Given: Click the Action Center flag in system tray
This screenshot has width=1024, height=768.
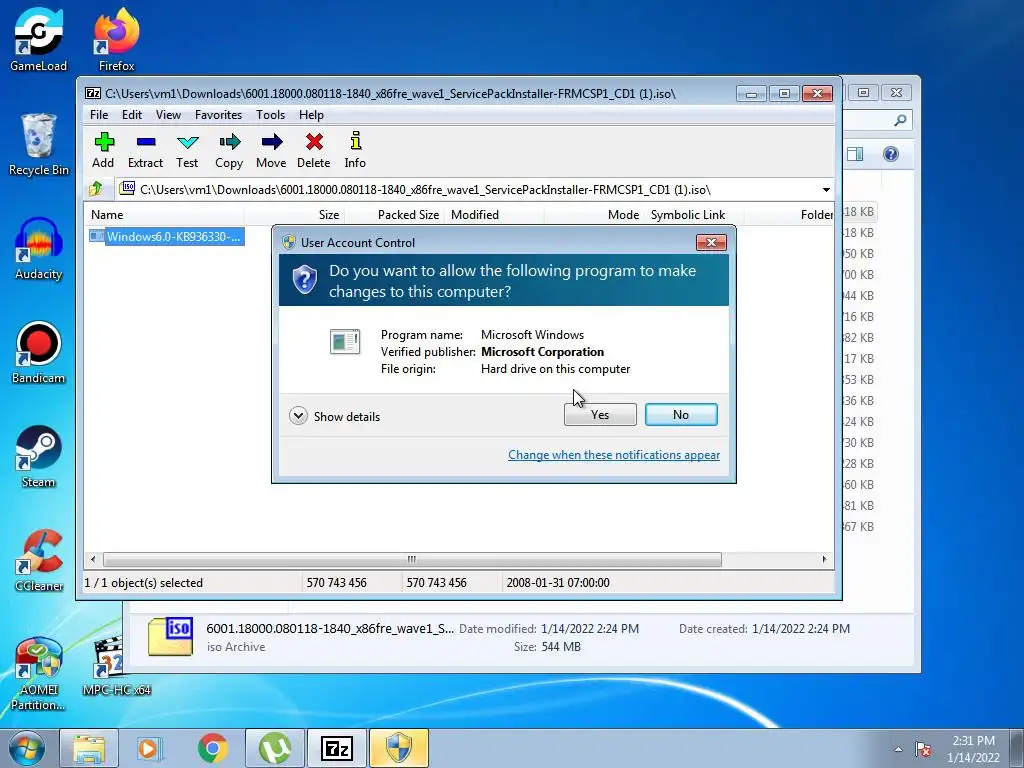Looking at the screenshot, I should coord(923,749).
